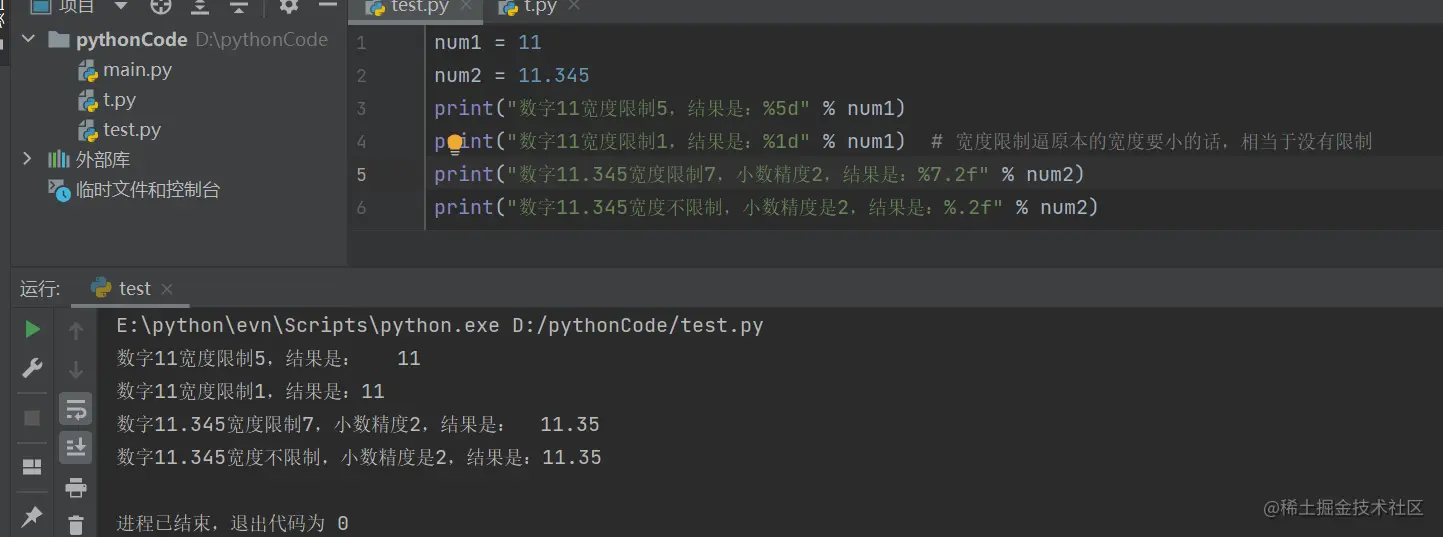Click line number 6 in the gutter

point(361,208)
